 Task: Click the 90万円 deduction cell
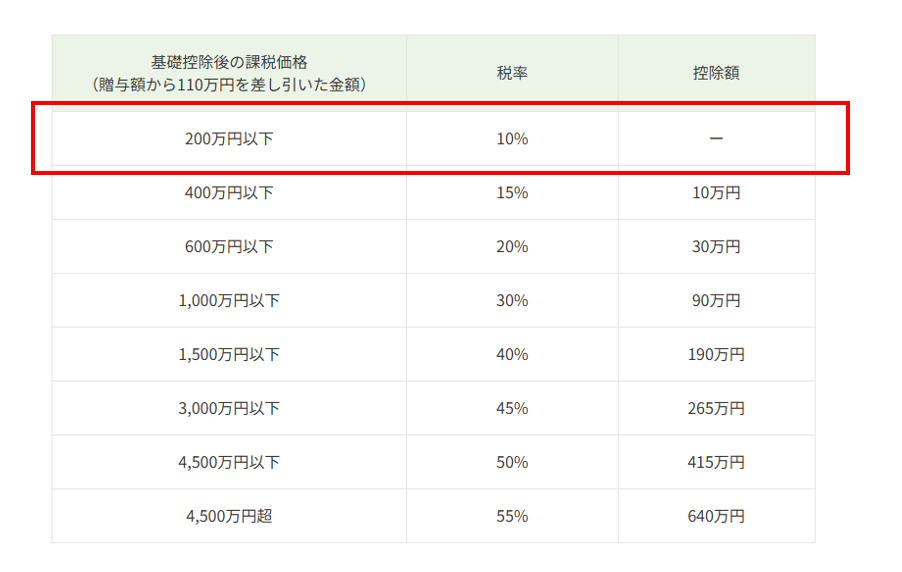tap(716, 301)
